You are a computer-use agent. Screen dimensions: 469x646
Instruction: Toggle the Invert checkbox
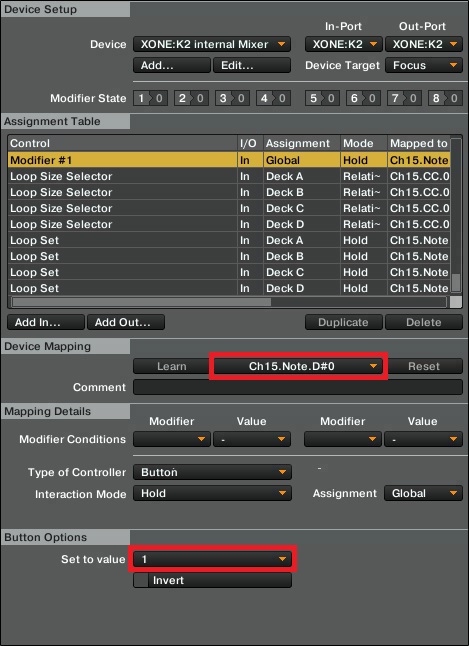tap(141, 580)
